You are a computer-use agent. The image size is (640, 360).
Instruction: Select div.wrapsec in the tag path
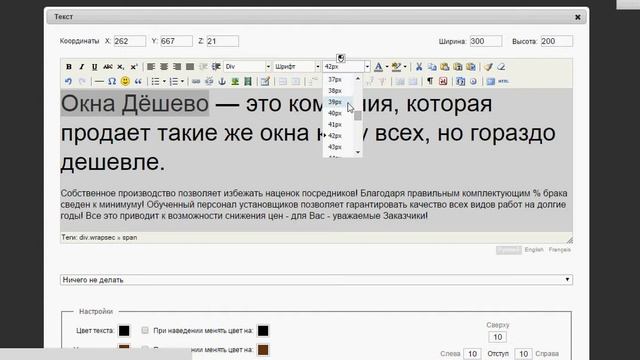coord(97,238)
